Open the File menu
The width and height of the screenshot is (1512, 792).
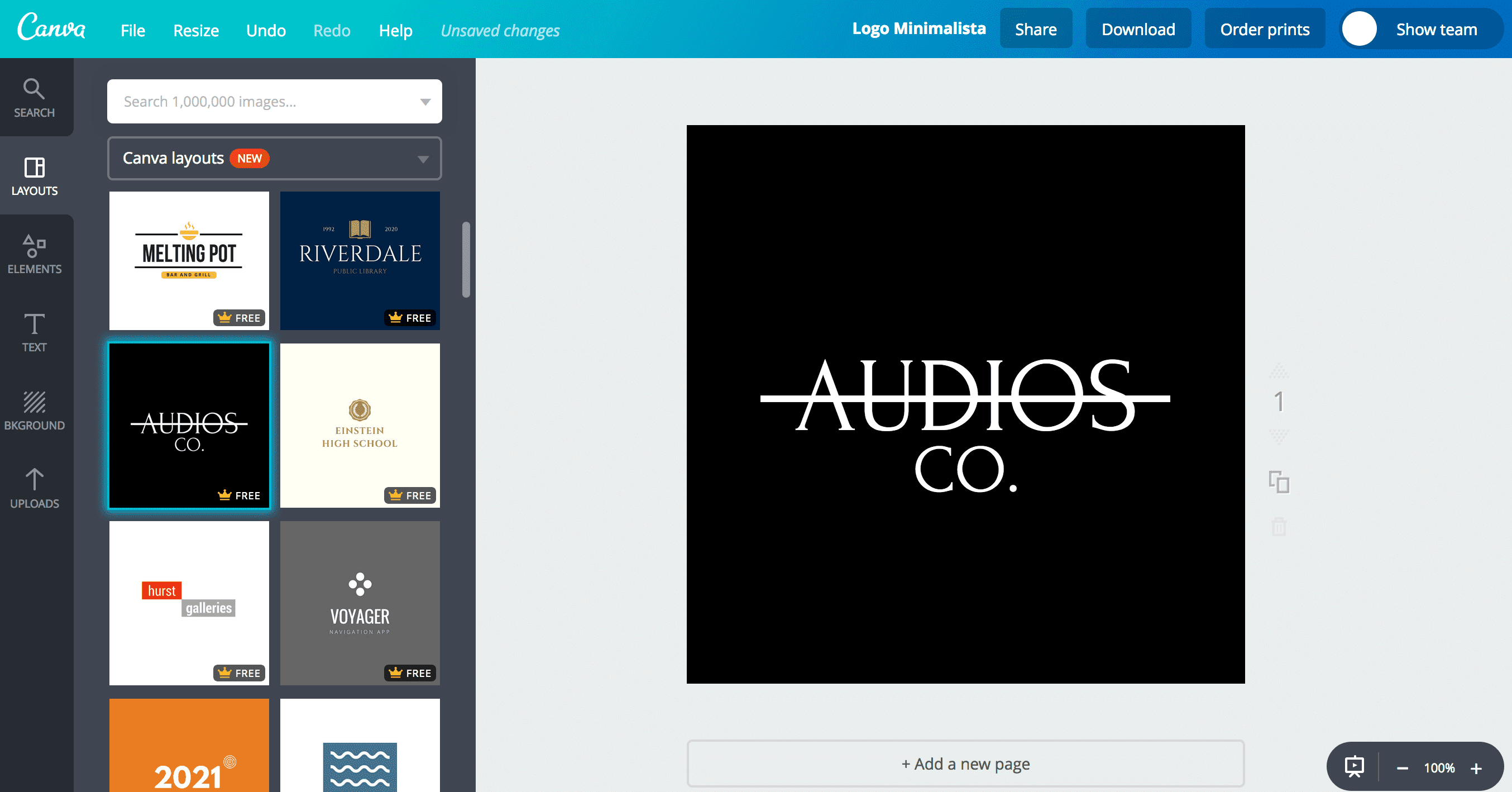tap(133, 31)
